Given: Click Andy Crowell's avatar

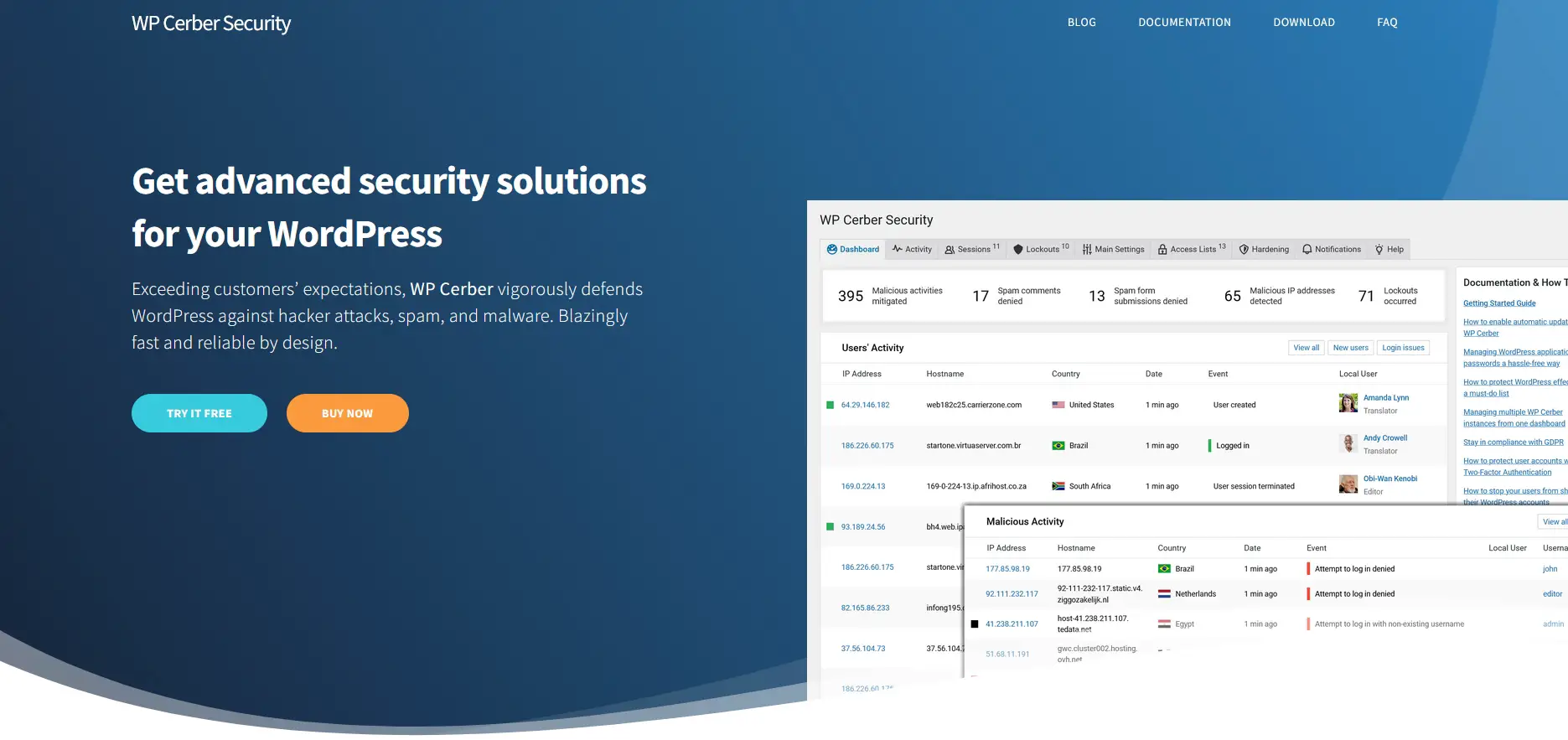Looking at the screenshot, I should 1348,443.
